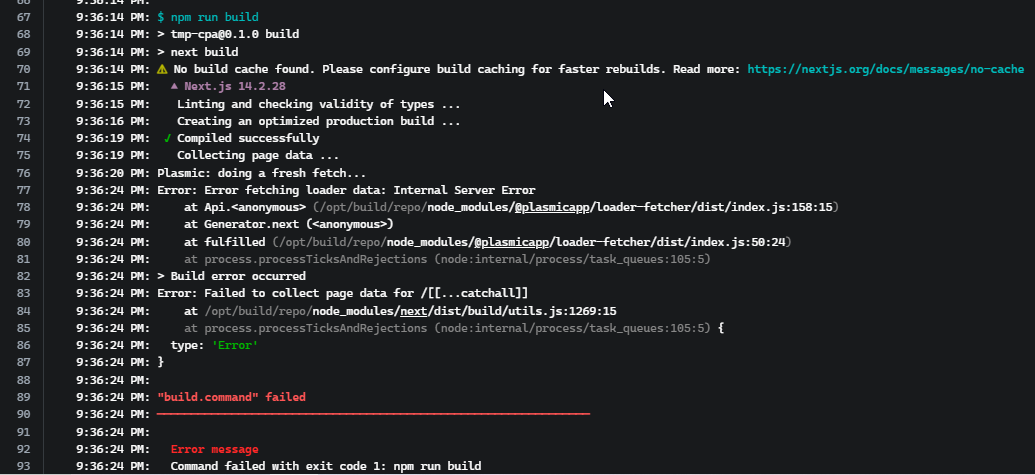Click the red "build.command" failed text
Viewport: 1035px width, 475px height.
(231, 397)
